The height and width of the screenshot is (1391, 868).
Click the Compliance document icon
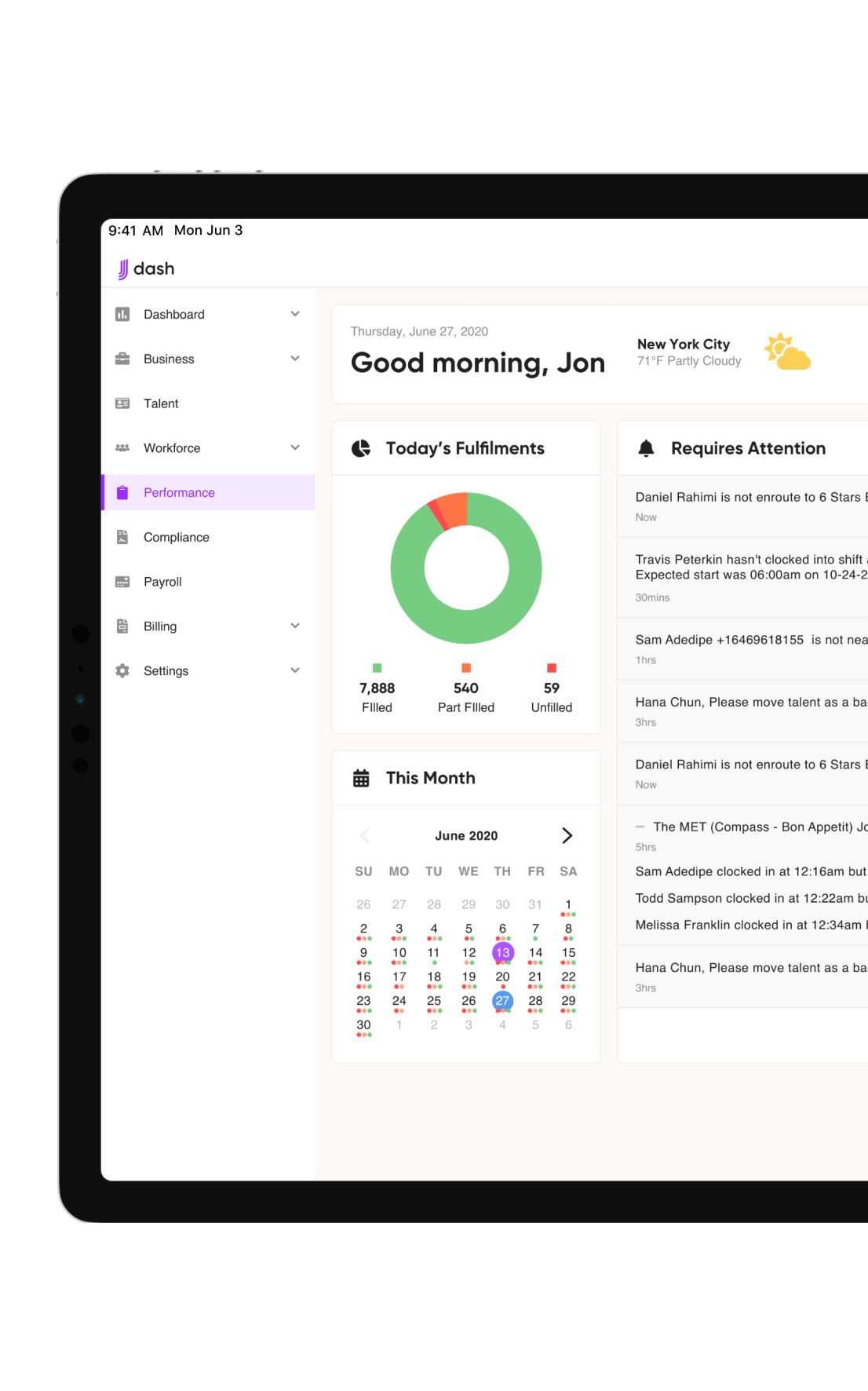(122, 537)
